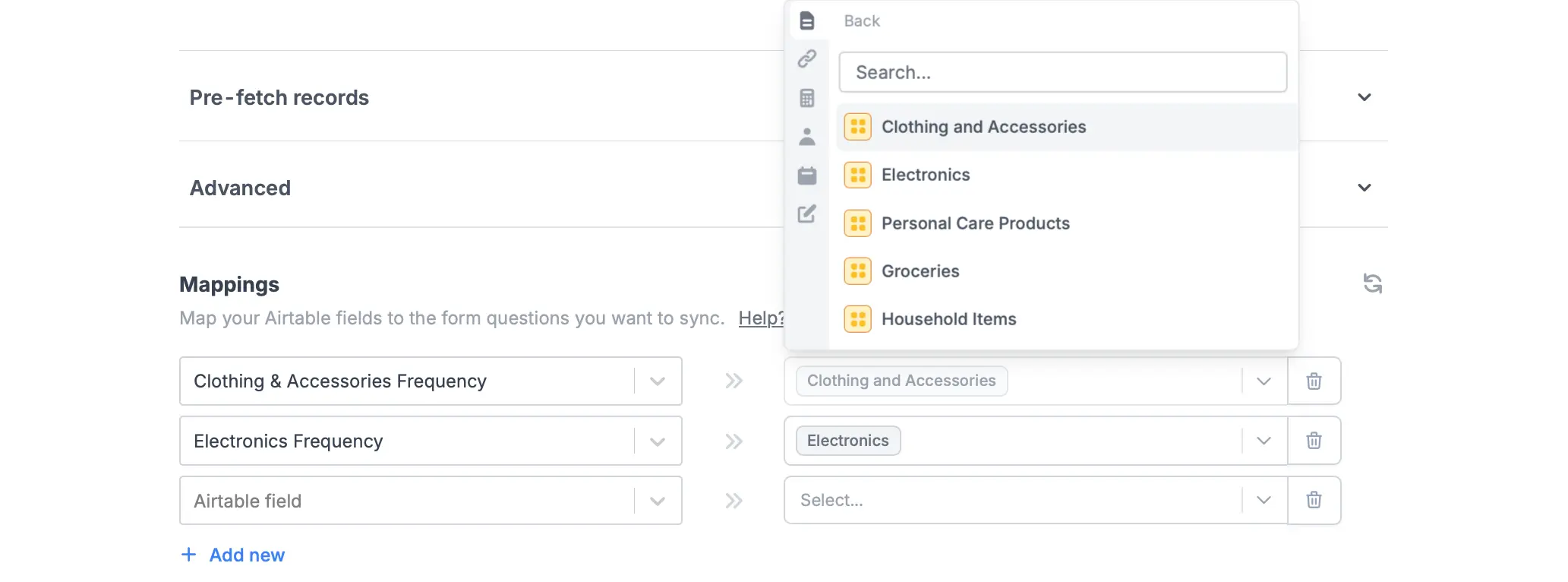
Task: Click arrows icon beside empty Airtable field
Action: pyautogui.click(x=734, y=501)
